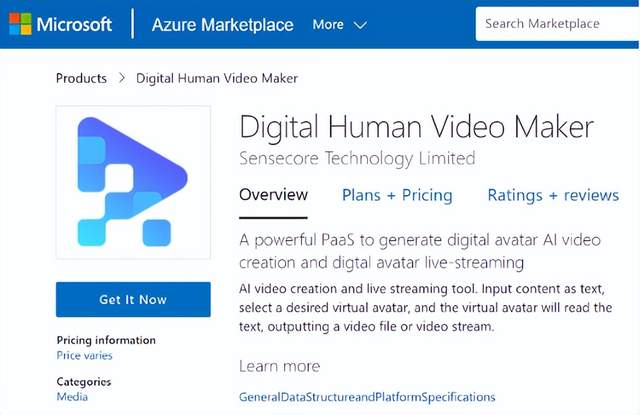The image size is (640, 415).
Task: Click the Microsoft wordmark in the header
Action: pos(74,24)
